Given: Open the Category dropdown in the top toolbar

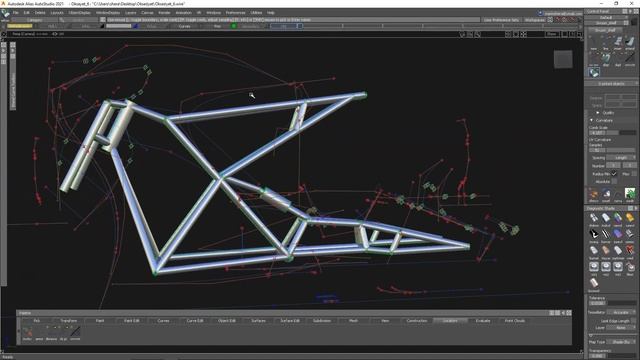Looking at the screenshot, I should click(x=34, y=20).
